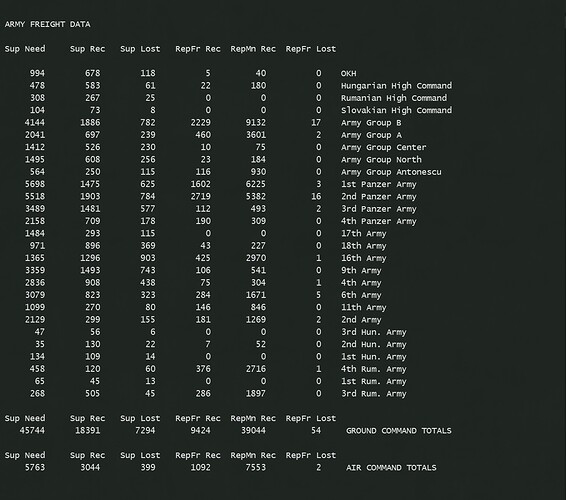Click the ARMY FREIGHT DATA title

pos(47,24)
